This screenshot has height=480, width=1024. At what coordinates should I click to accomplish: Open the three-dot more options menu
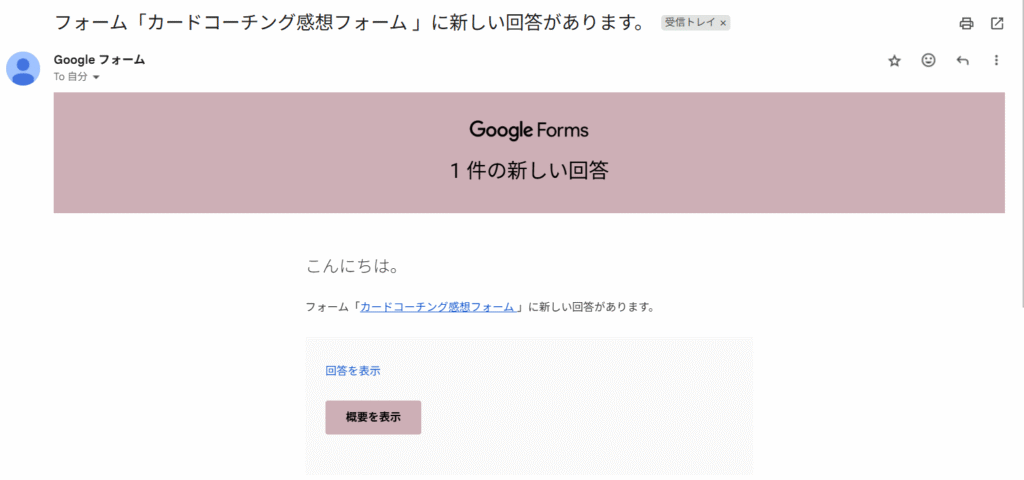click(996, 61)
